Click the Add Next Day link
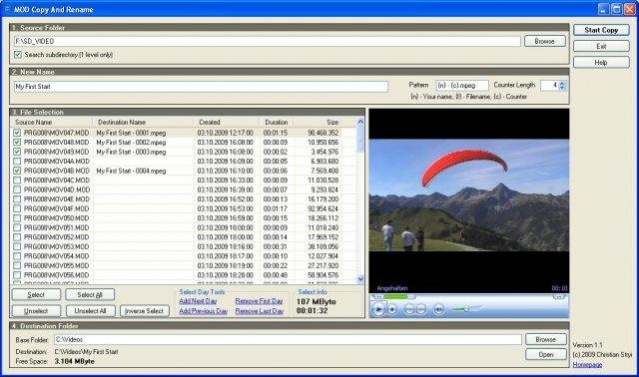Viewport: 639px width, 377px height. coord(198,301)
